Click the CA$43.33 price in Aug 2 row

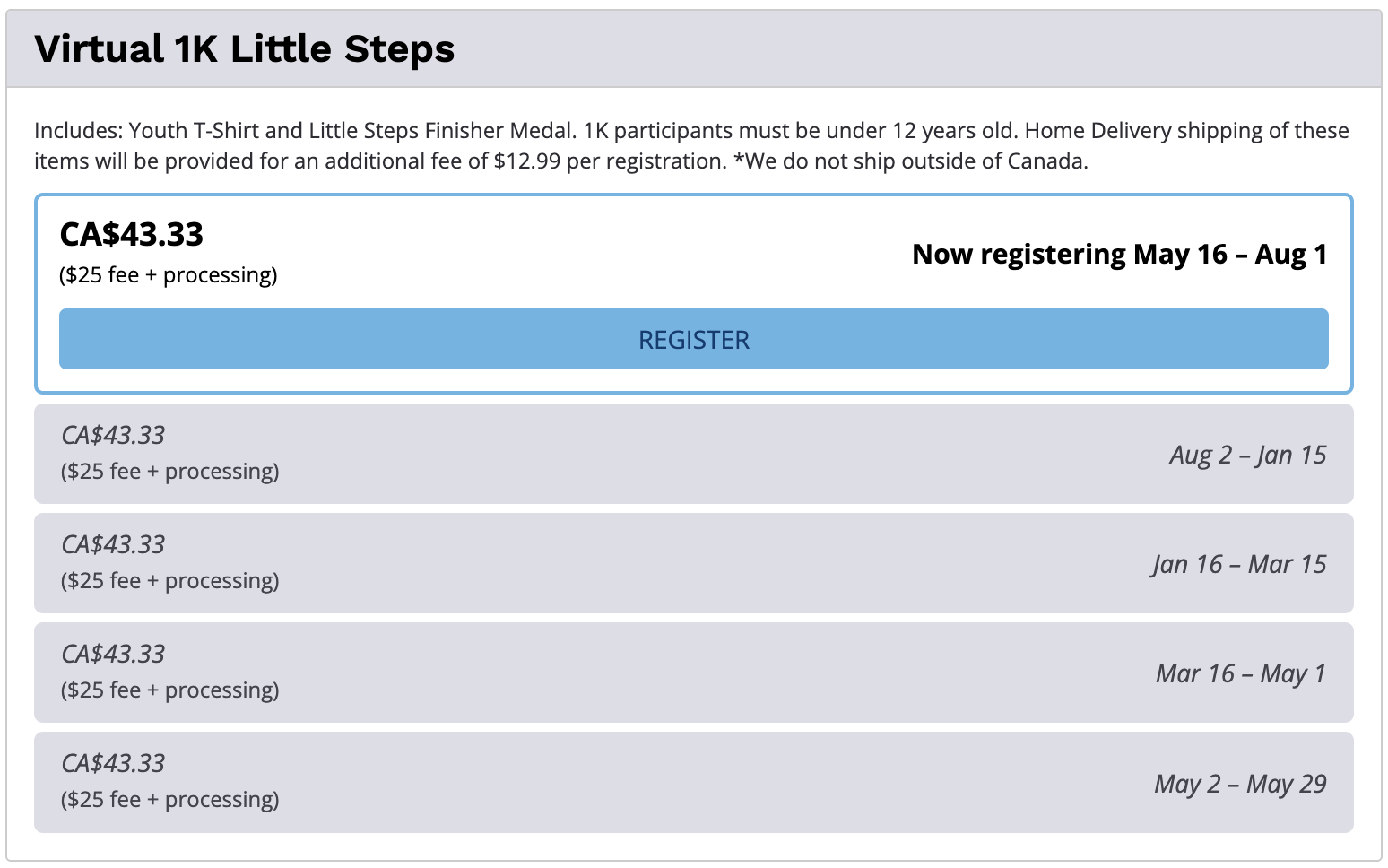tap(113, 435)
